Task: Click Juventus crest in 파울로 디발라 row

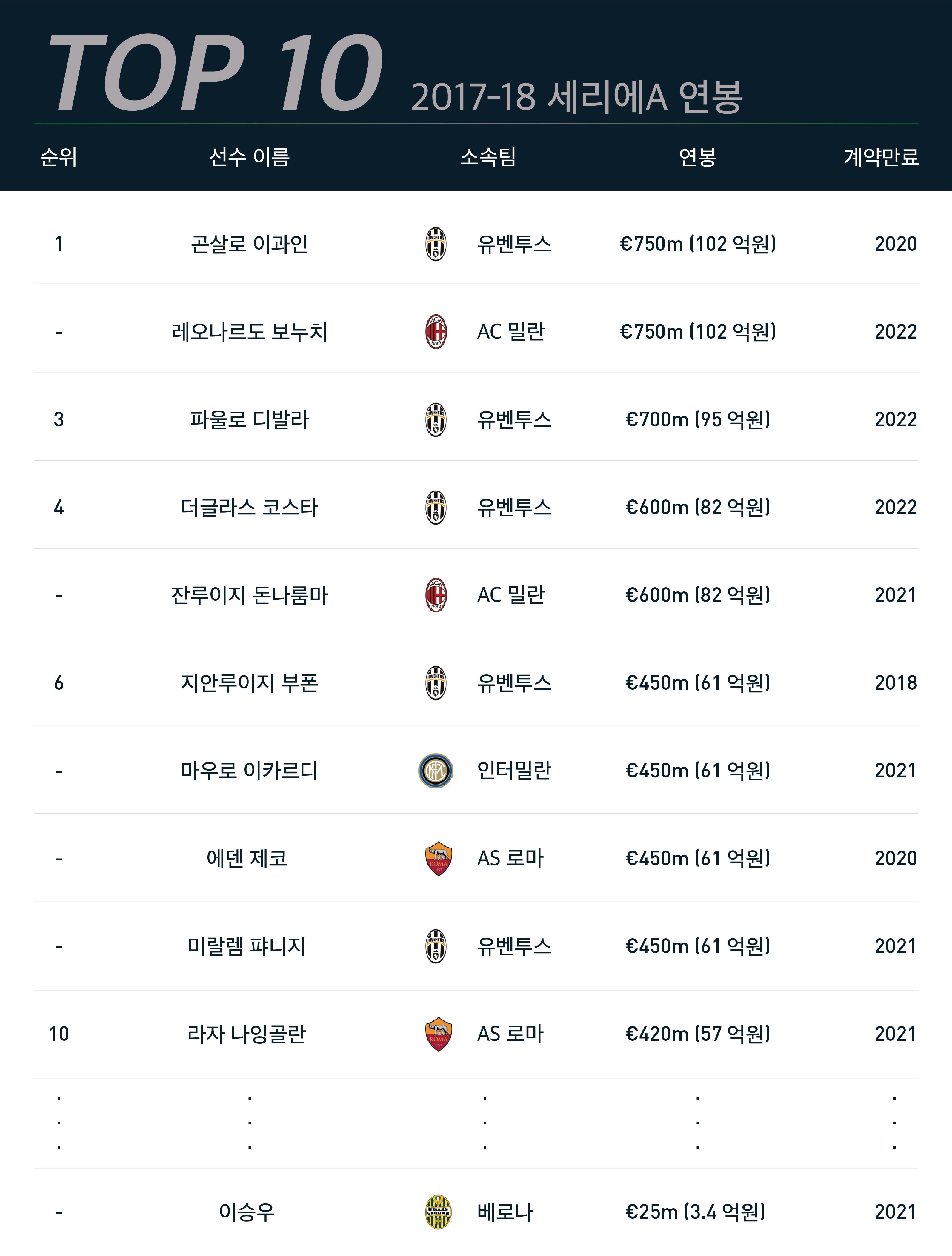Action: pyautogui.click(x=436, y=420)
